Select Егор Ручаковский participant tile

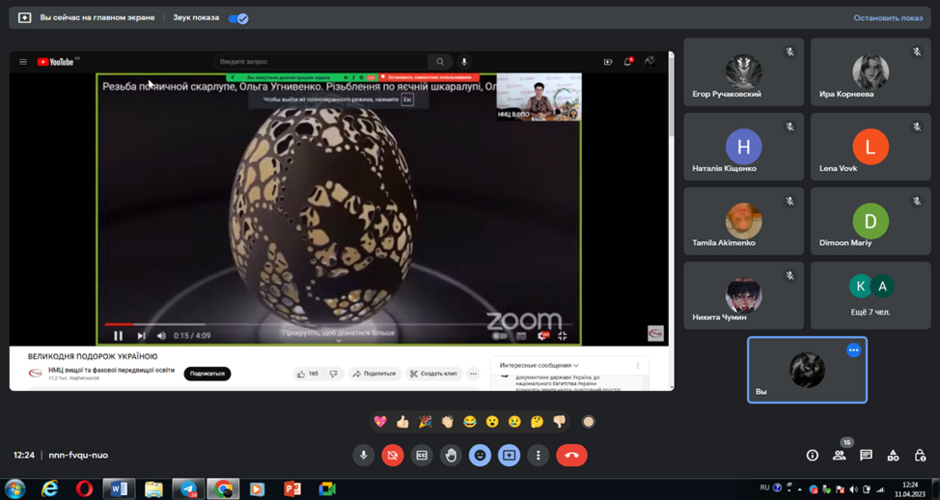[x=743, y=72]
